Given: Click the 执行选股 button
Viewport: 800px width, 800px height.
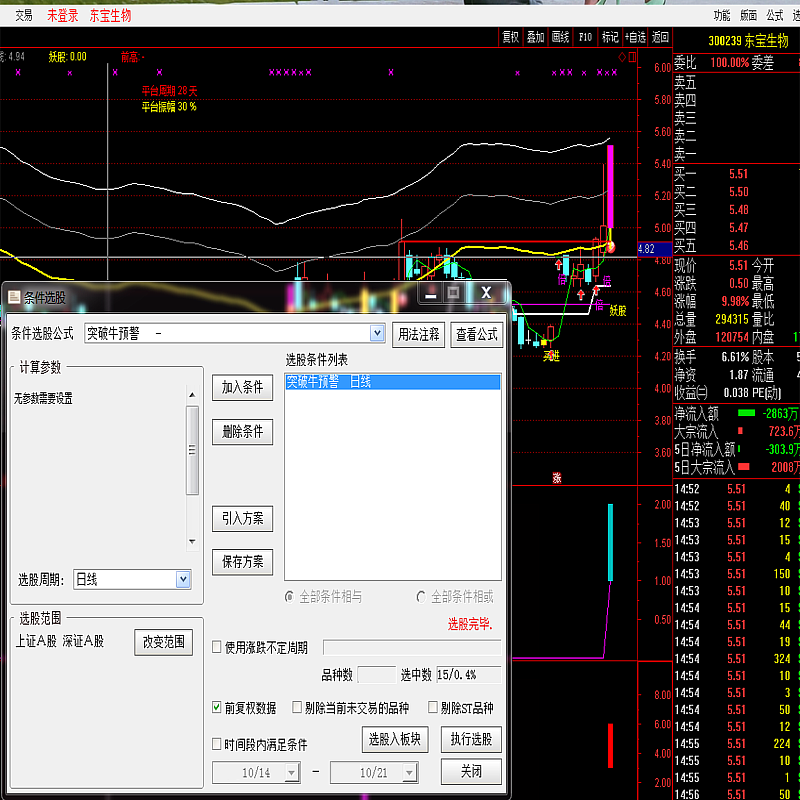Looking at the screenshot, I should click(x=471, y=740).
